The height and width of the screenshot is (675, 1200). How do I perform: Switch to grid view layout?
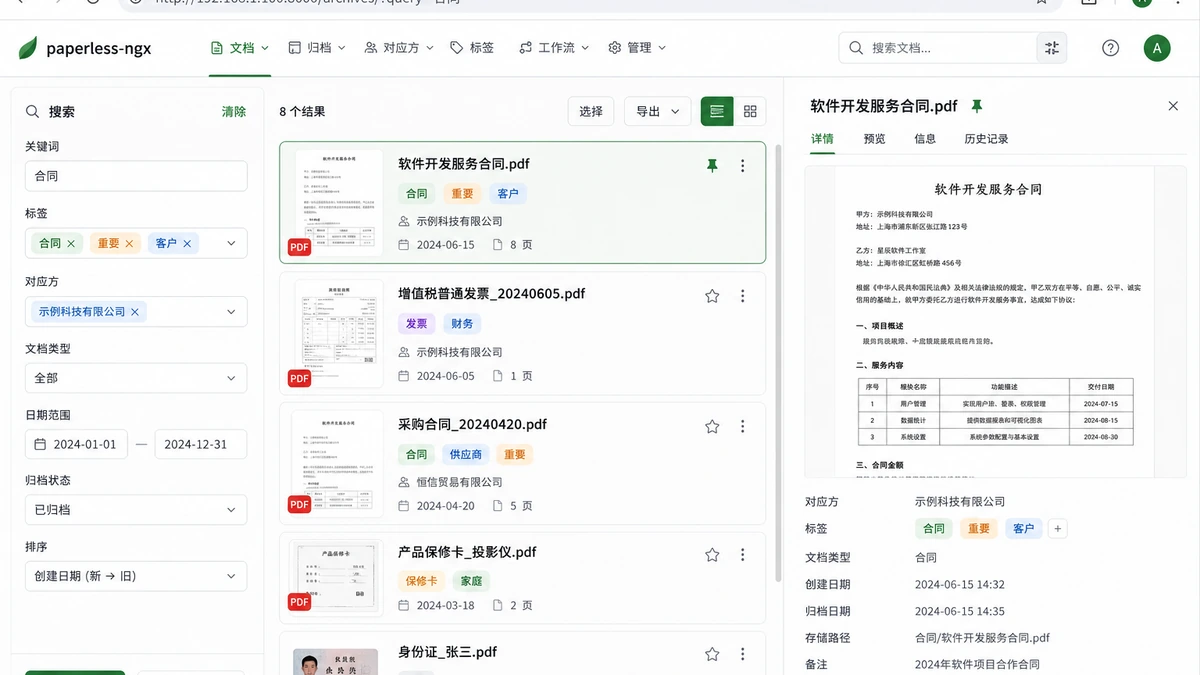(x=750, y=111)
